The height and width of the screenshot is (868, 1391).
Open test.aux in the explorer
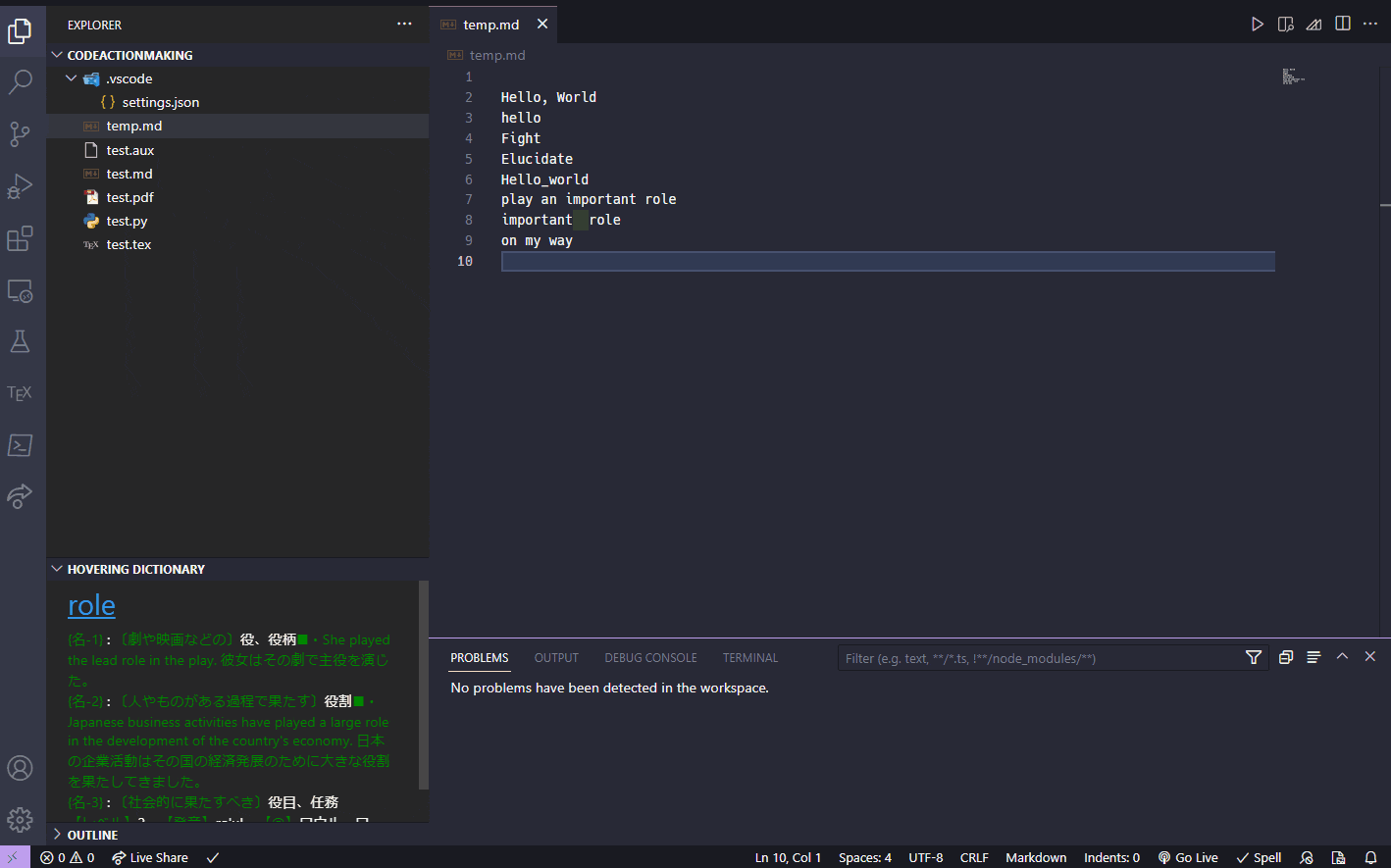click(x=237, y=150)
